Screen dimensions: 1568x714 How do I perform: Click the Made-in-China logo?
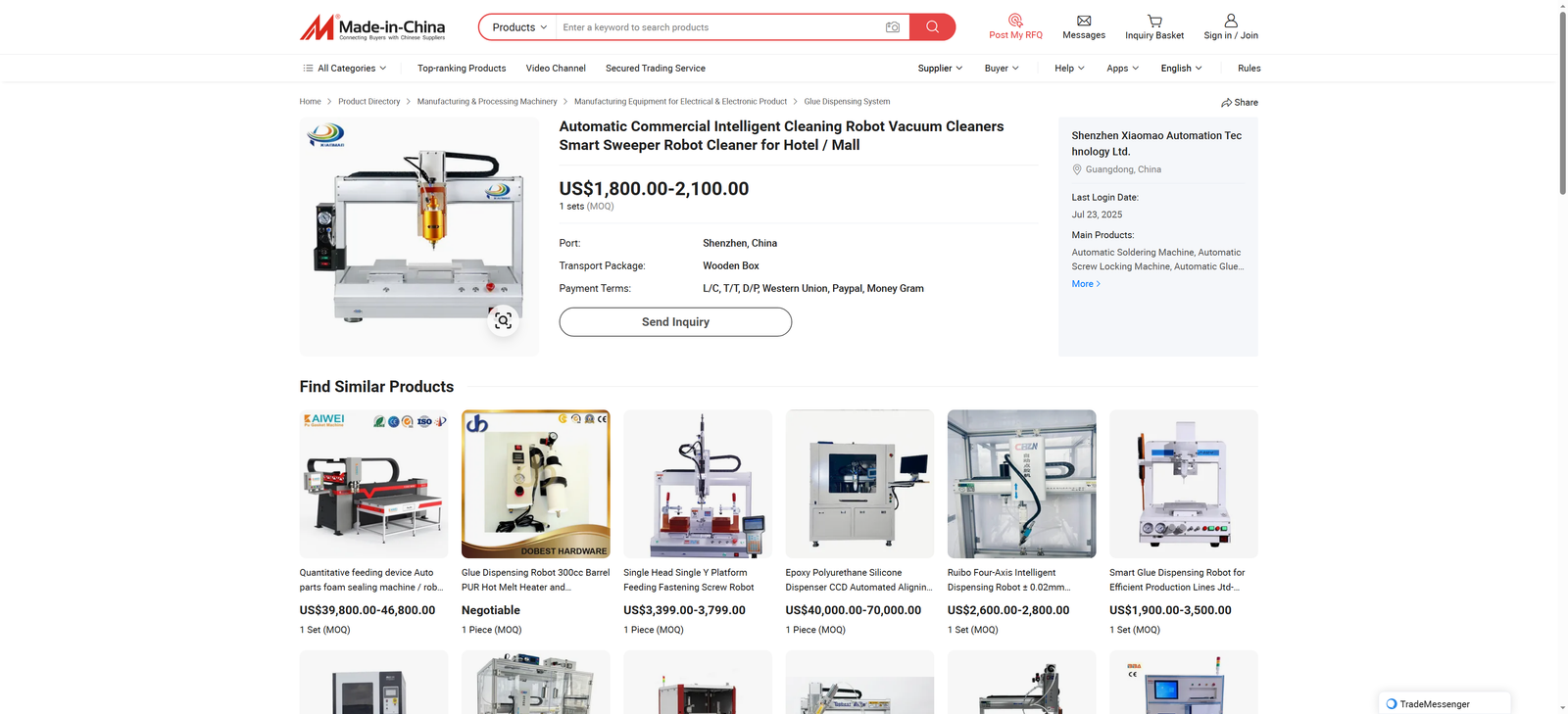point(372,27)
